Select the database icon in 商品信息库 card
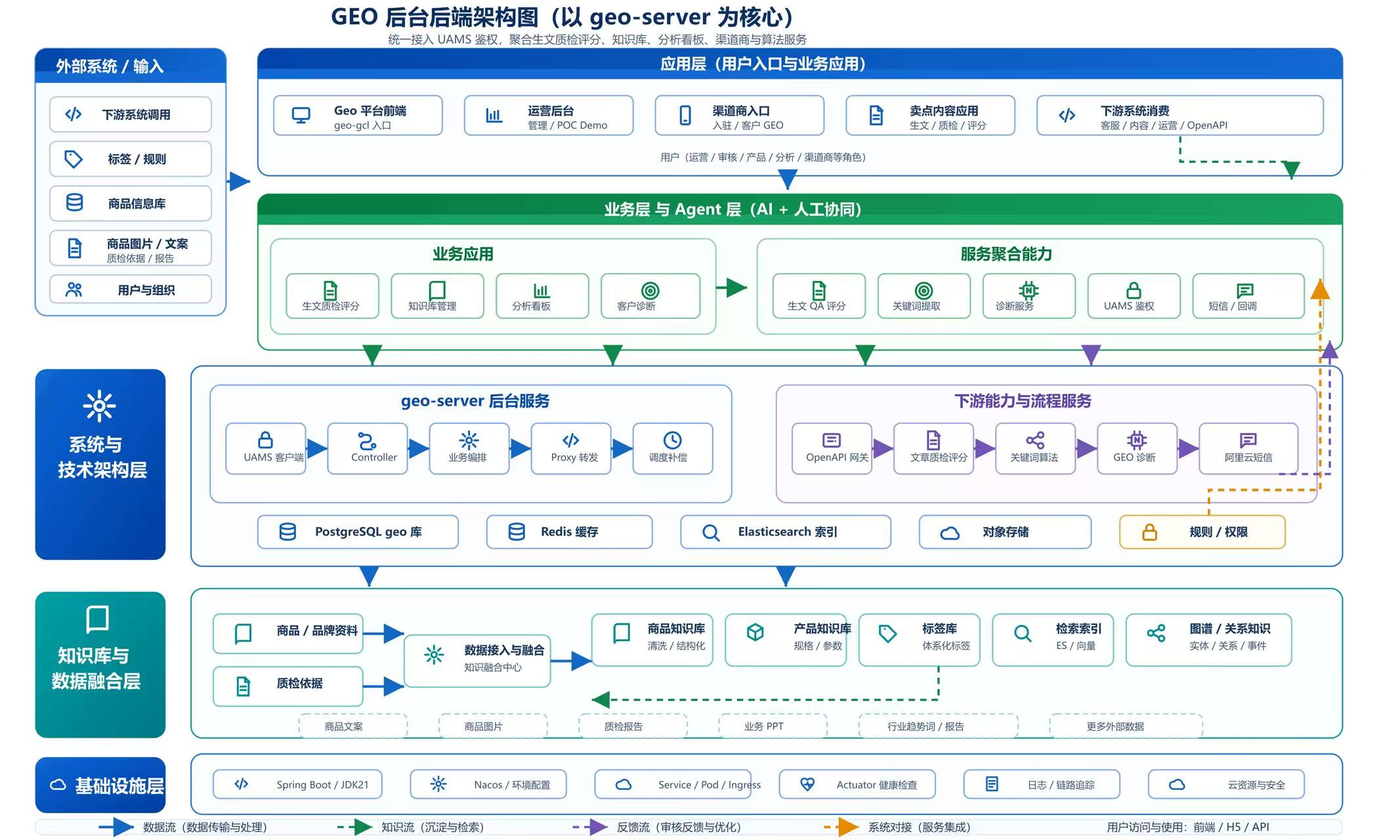 (x=74, y=203)
